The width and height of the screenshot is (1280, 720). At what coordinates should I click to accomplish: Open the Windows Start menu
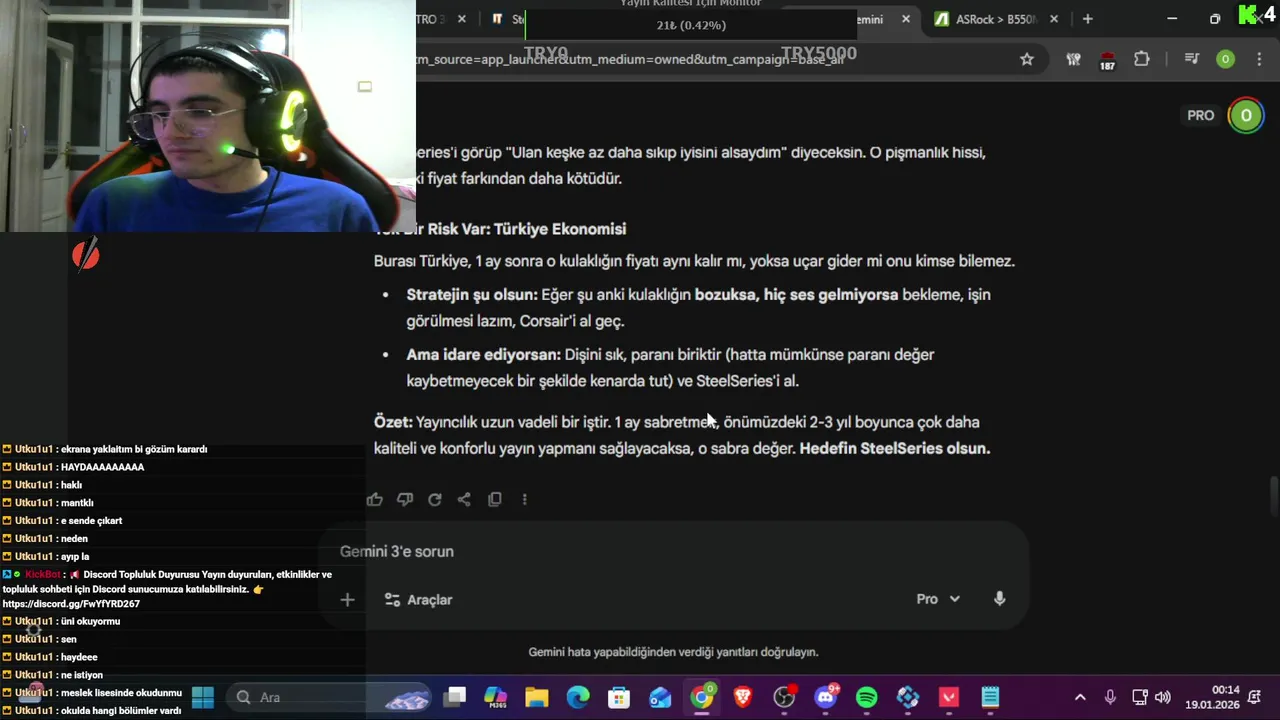(x=202, y=697)
